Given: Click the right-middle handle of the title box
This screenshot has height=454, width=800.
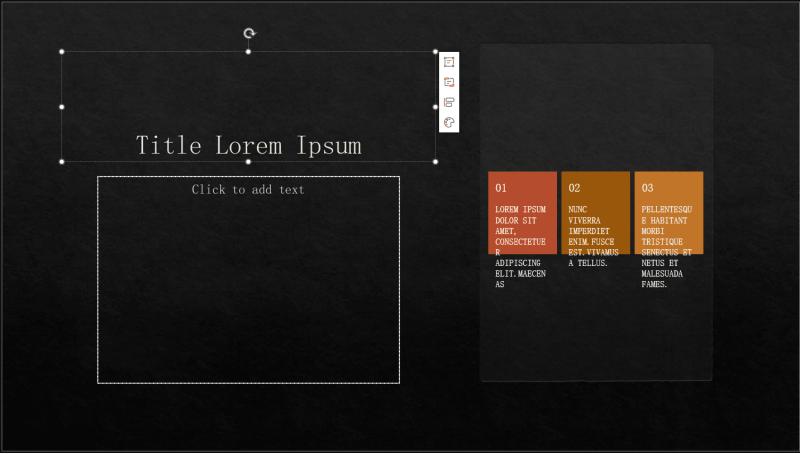Looking at the screenshot, I should tap(435, 107).
